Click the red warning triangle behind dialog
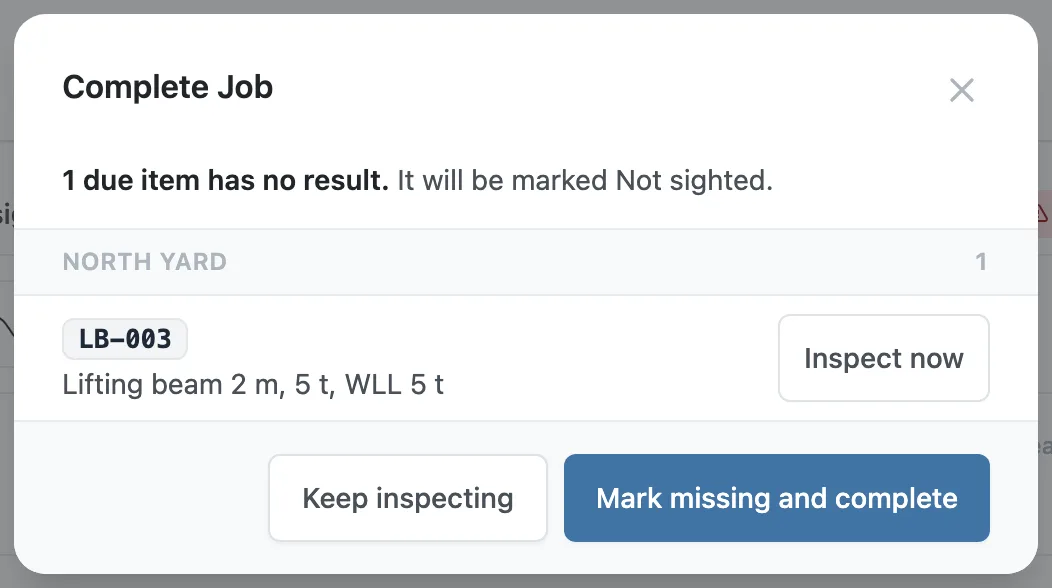 coord(1043,213)
